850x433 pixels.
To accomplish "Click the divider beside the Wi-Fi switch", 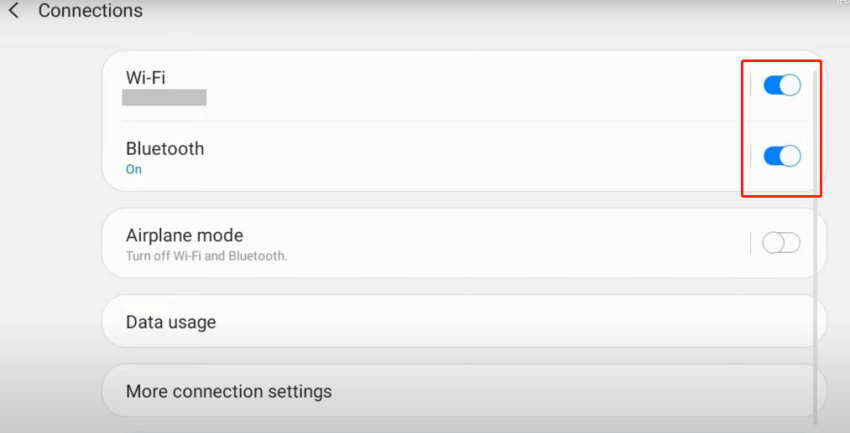I will (751, 86).
